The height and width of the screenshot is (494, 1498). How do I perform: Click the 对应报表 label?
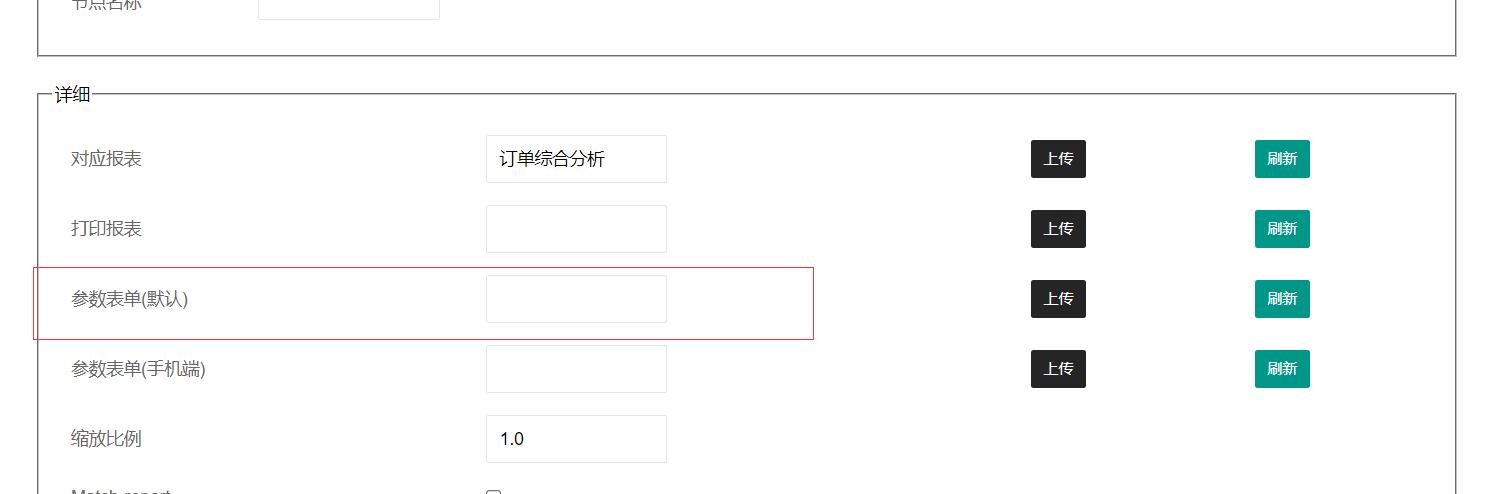tap(106, 159)
